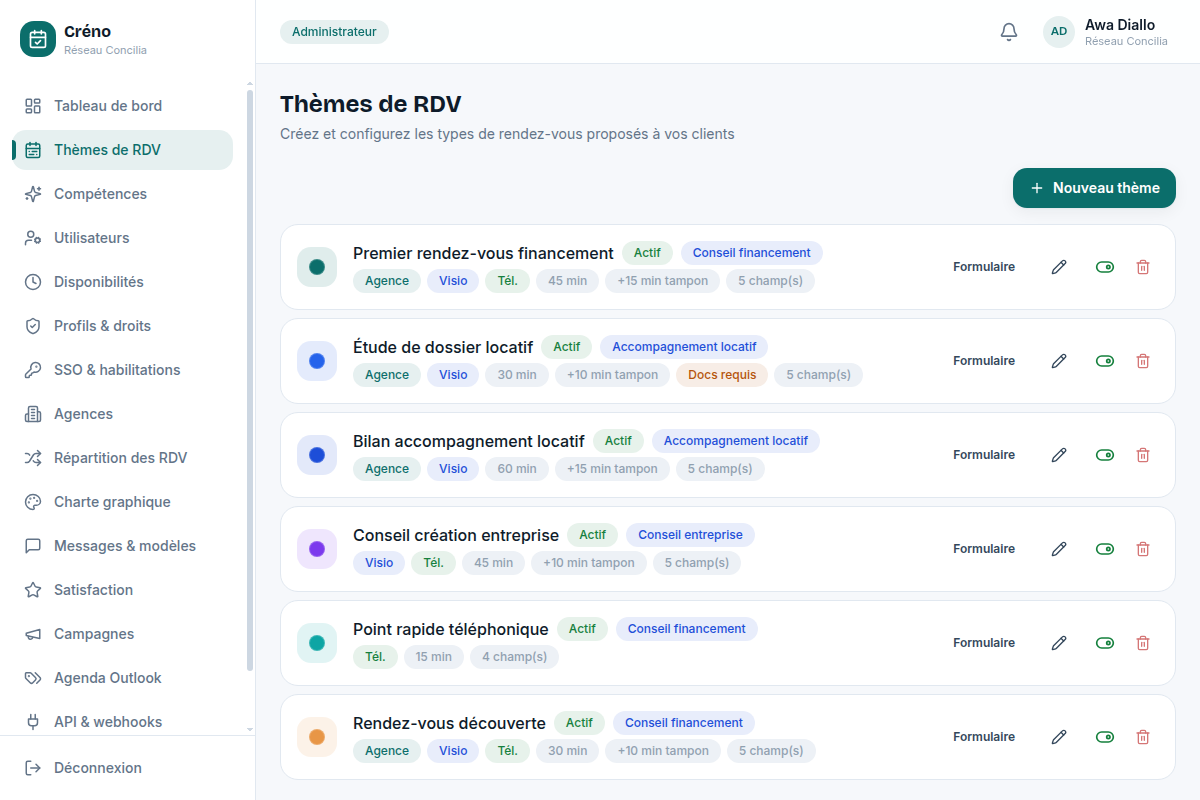1200x800 pixels.
Task: Toggle active state of Étude de dossier locatif
Action: [x=1105, y=361]
